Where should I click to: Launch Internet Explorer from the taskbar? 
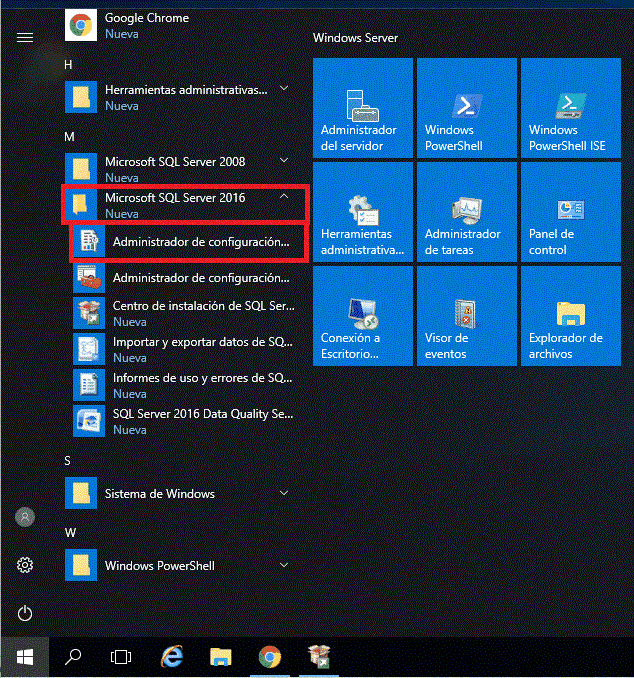click(172, 657)
